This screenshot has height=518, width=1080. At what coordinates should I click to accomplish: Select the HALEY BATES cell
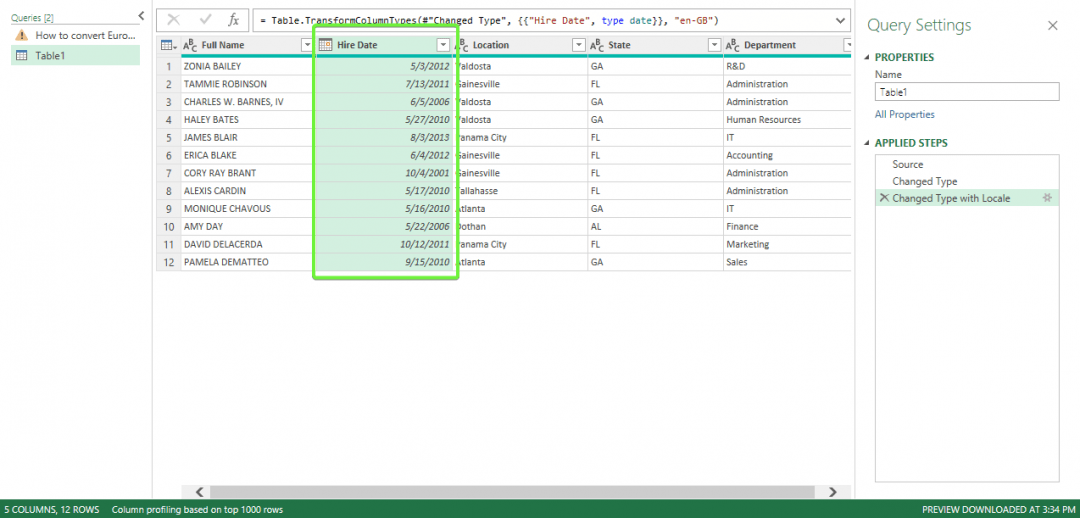click(x=248, y=120)
